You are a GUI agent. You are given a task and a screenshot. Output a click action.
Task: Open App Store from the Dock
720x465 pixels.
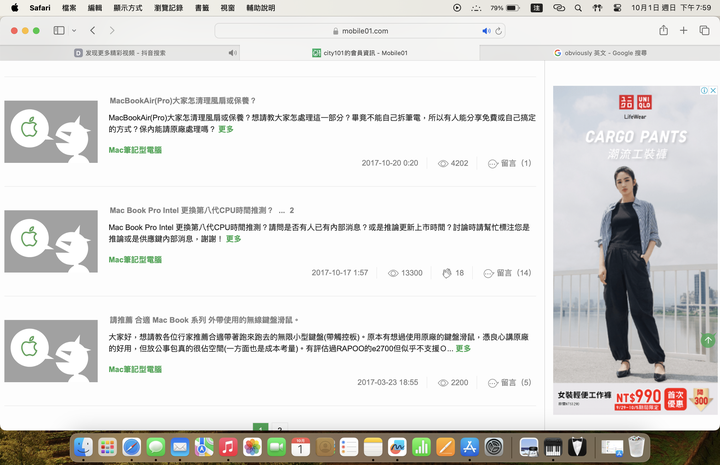tap(469, 447)
